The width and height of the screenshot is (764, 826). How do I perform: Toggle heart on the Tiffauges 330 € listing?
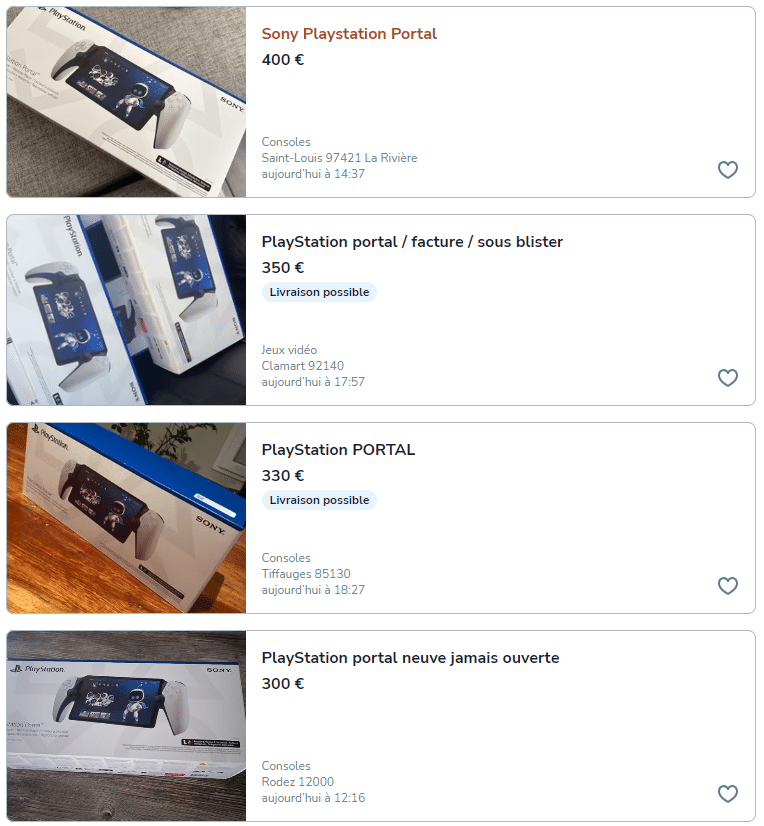coord(728,586)
